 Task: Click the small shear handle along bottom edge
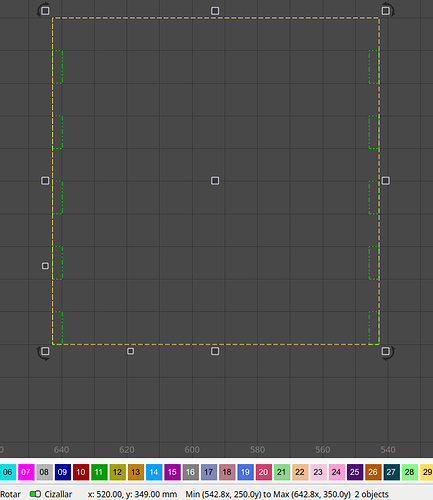coord(131,351)
